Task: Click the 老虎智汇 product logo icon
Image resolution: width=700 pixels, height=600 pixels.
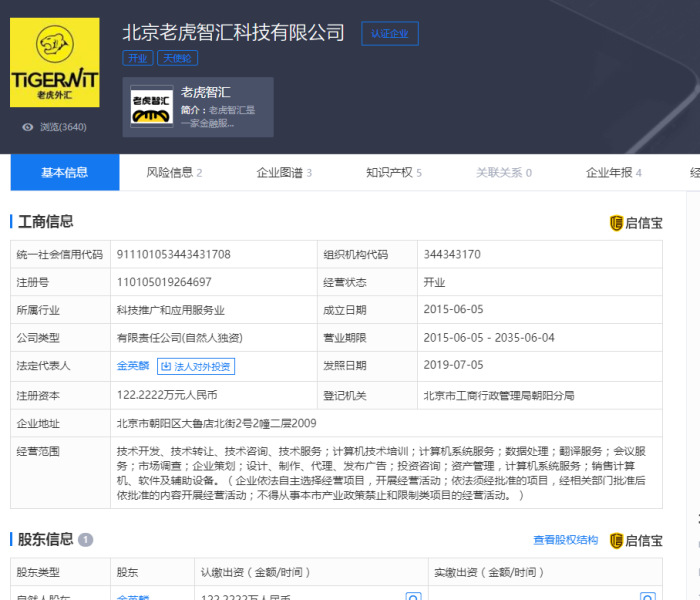Action: pos(152,108)
